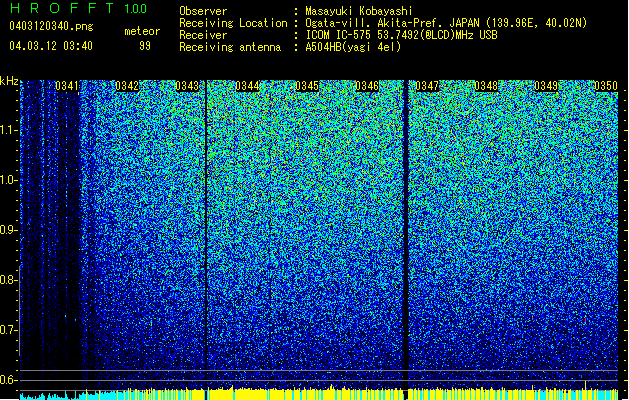
Task: Select the antenna value A504HB(yagi 4el)
Action: click(353, 47)
